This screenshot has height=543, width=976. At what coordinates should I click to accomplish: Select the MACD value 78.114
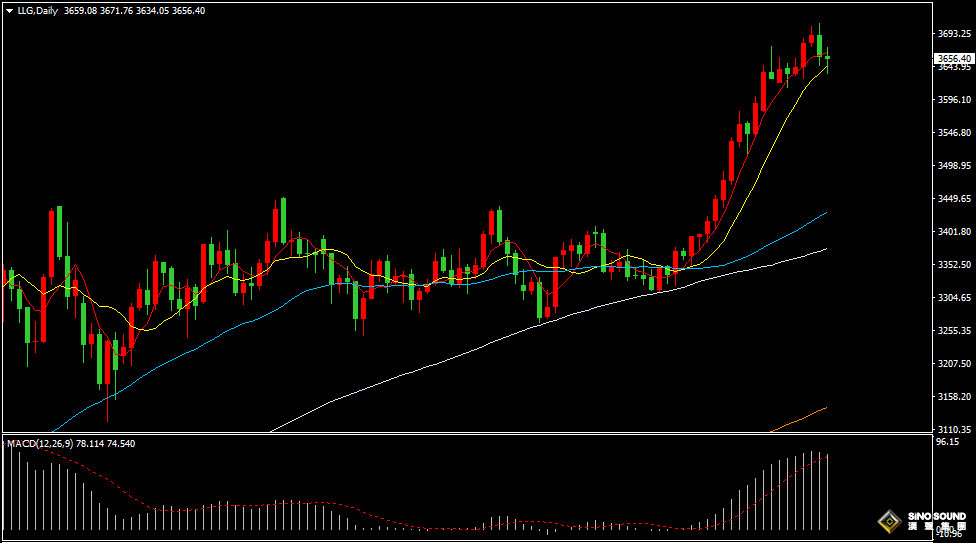coord(90,443)
